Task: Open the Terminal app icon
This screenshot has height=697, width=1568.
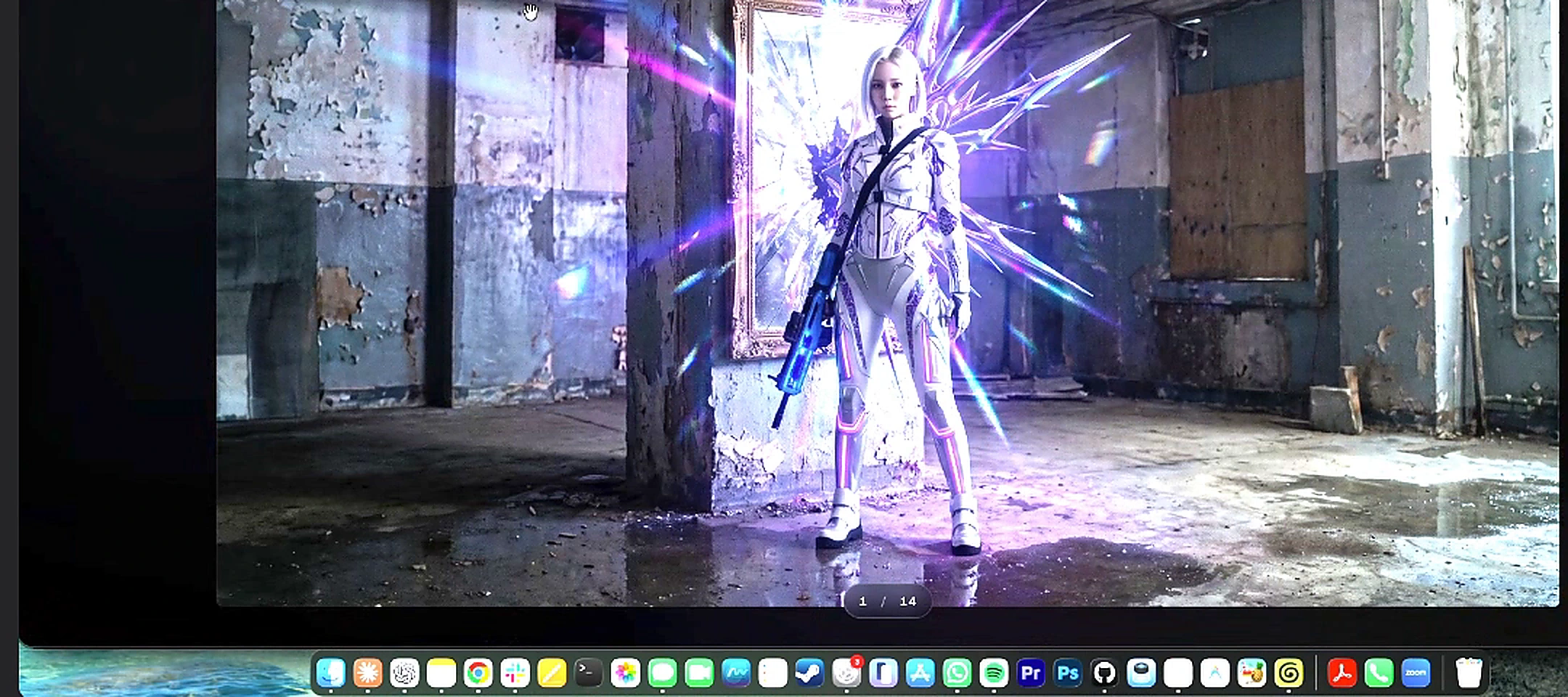Action: pos(589,673)
